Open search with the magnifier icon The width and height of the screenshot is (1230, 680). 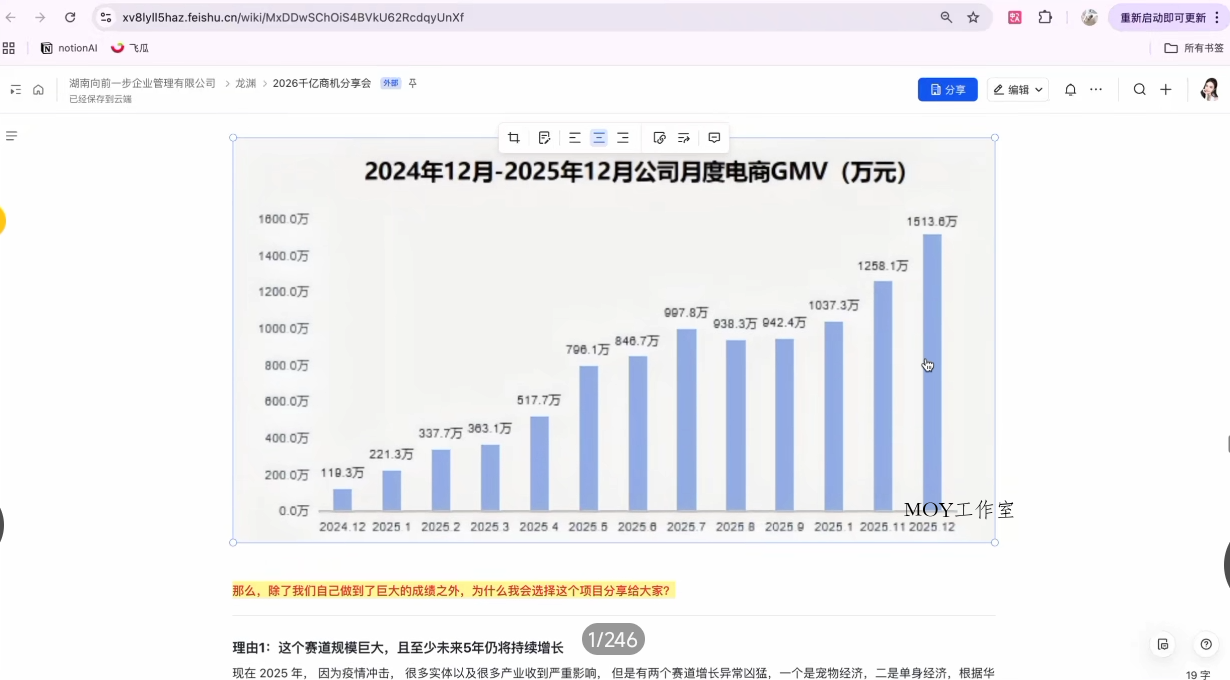click(1140, 89)
